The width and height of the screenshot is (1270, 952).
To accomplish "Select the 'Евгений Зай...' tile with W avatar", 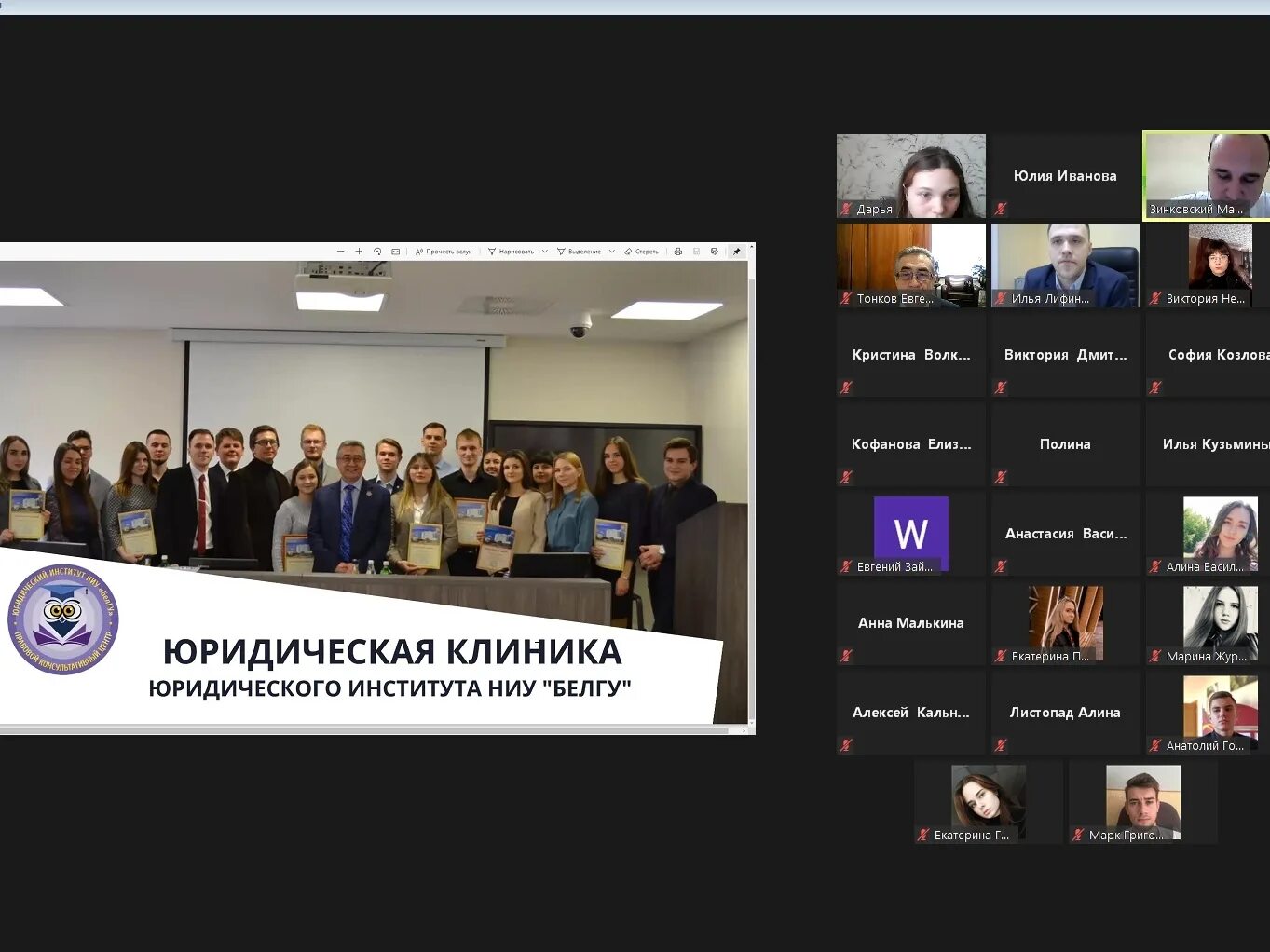I will tap(910, 534).
